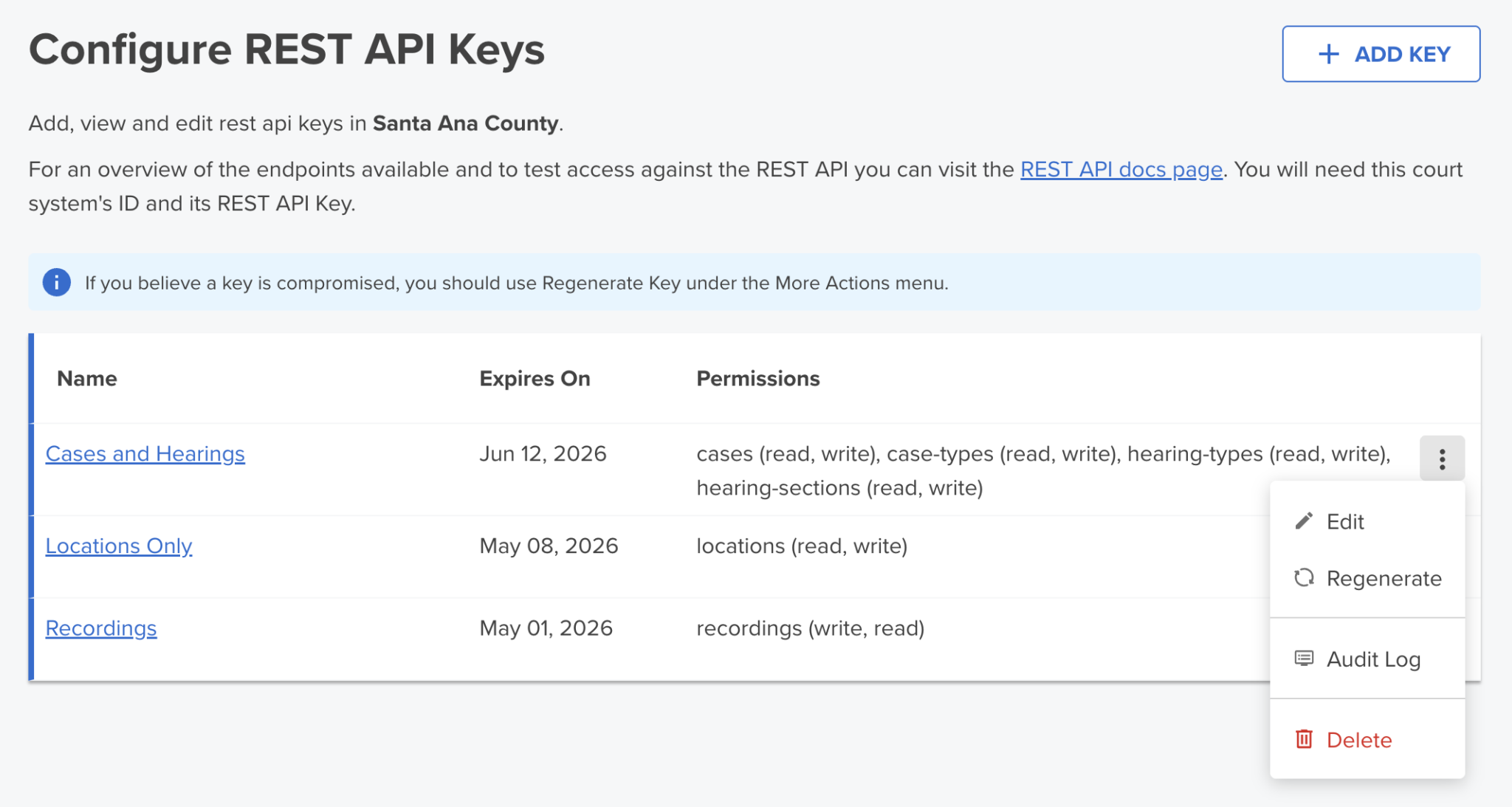Open Audit Log from the menu
This screenshot has width=1512, height=807.
tap(1367, 659)
